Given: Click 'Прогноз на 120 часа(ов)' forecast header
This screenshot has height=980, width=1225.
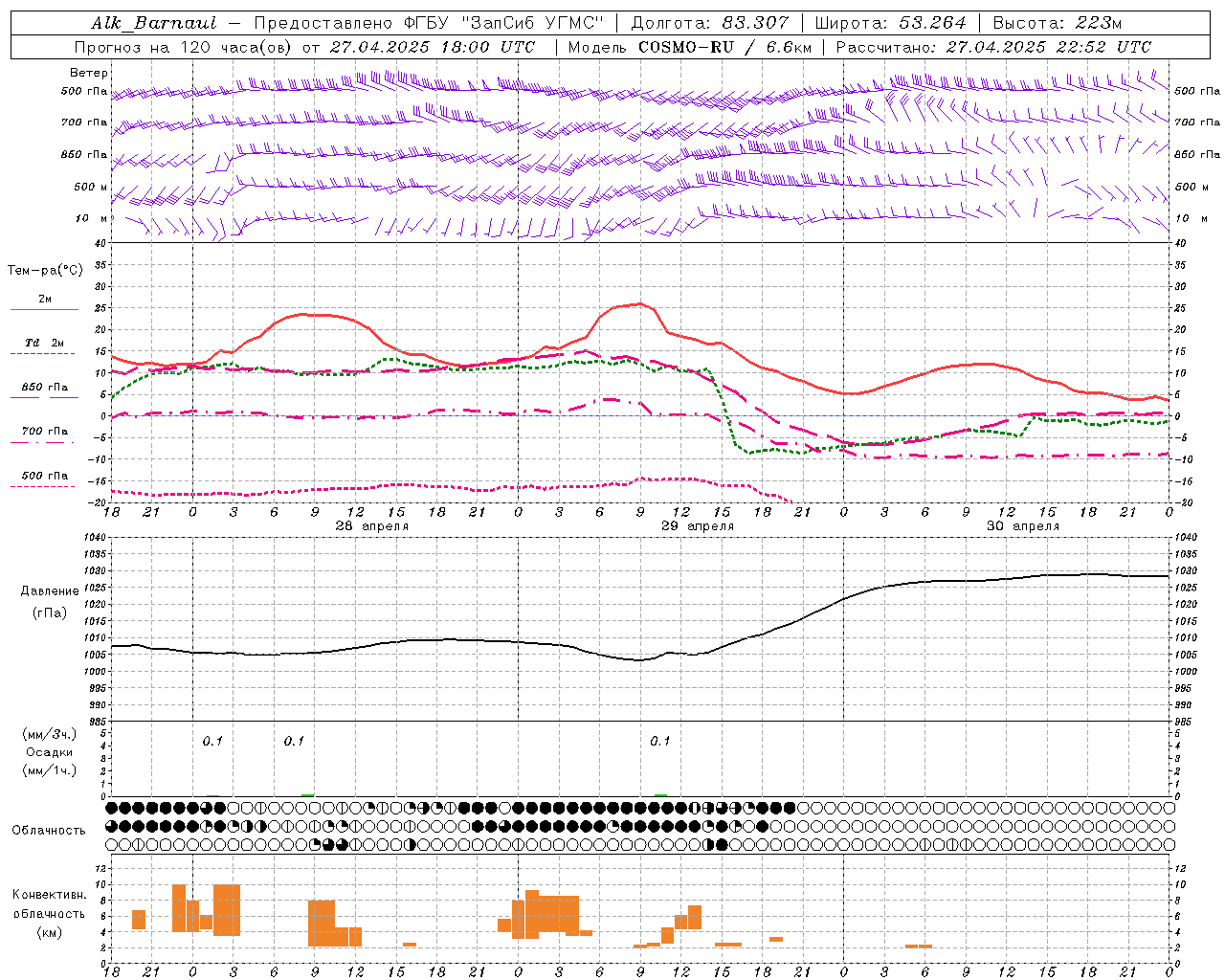Looking at the screenshot, I should [184, 47].
